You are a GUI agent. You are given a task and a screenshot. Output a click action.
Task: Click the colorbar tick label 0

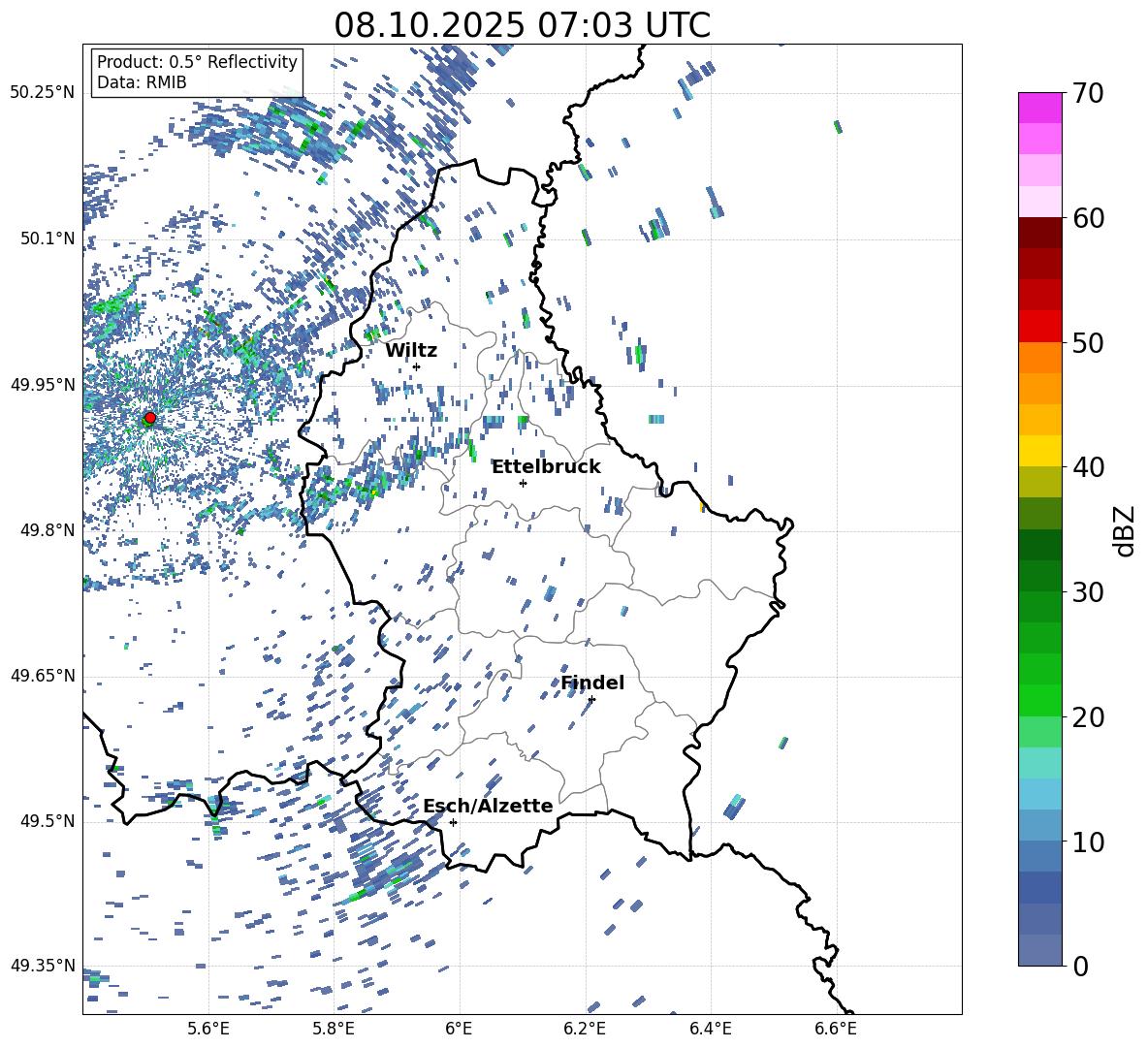click(1080, 967)
